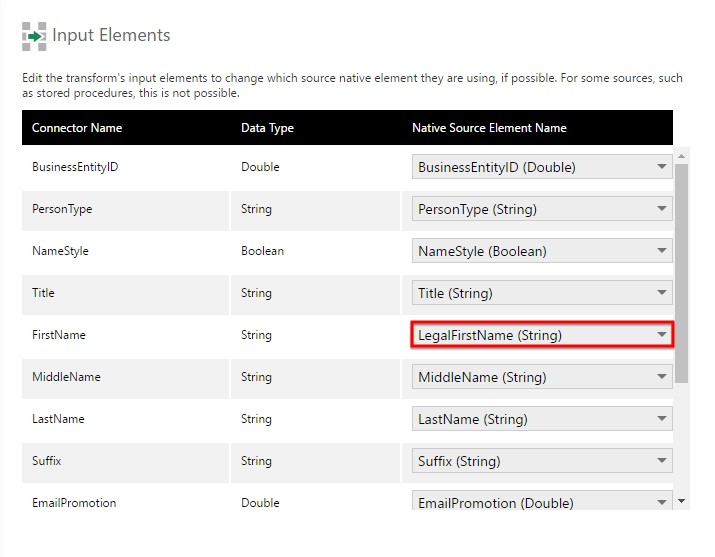Select the FirstName connector row
715x557 pixels.
click(58, 335)
